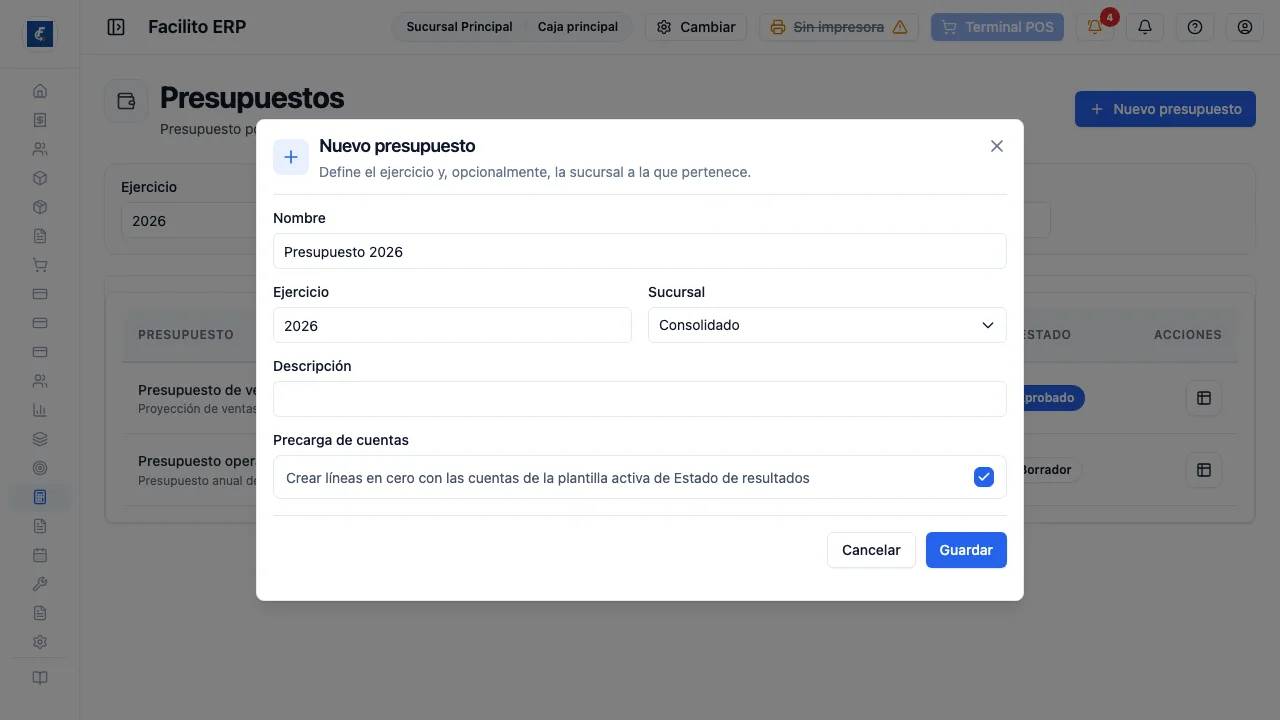1280x720 pixels.
Task: Click the Terminal POS button
Action: tap(997, 27)
